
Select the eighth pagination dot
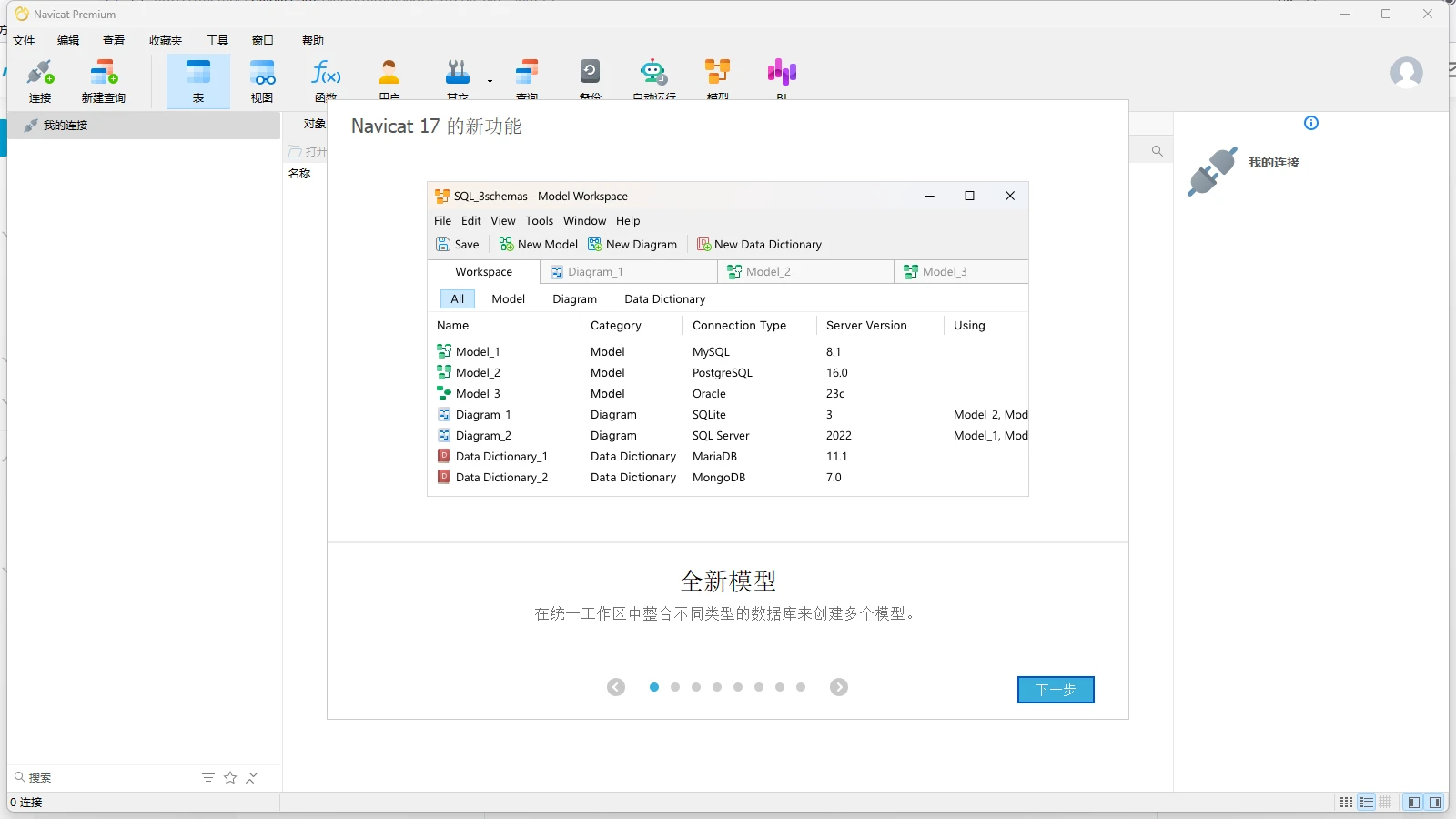[x=801, y=687]
